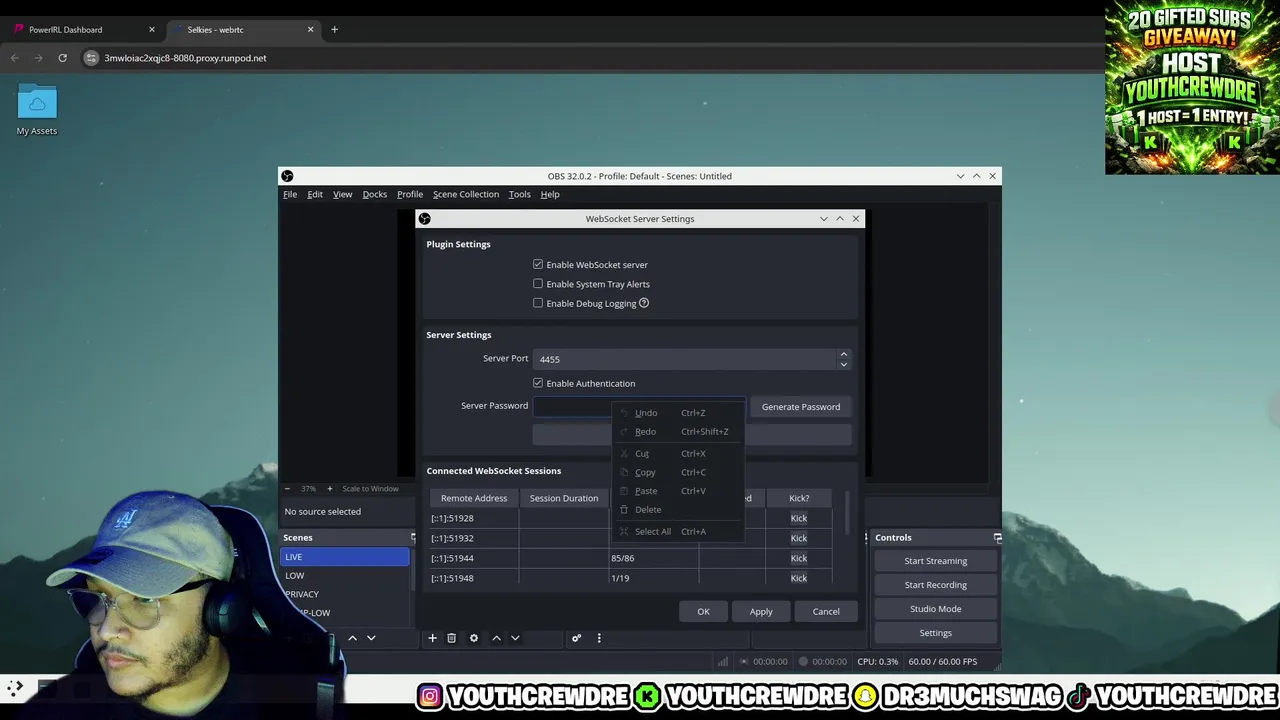Move scene down arrow in Scenes toolbar

[x=371, y=638]
